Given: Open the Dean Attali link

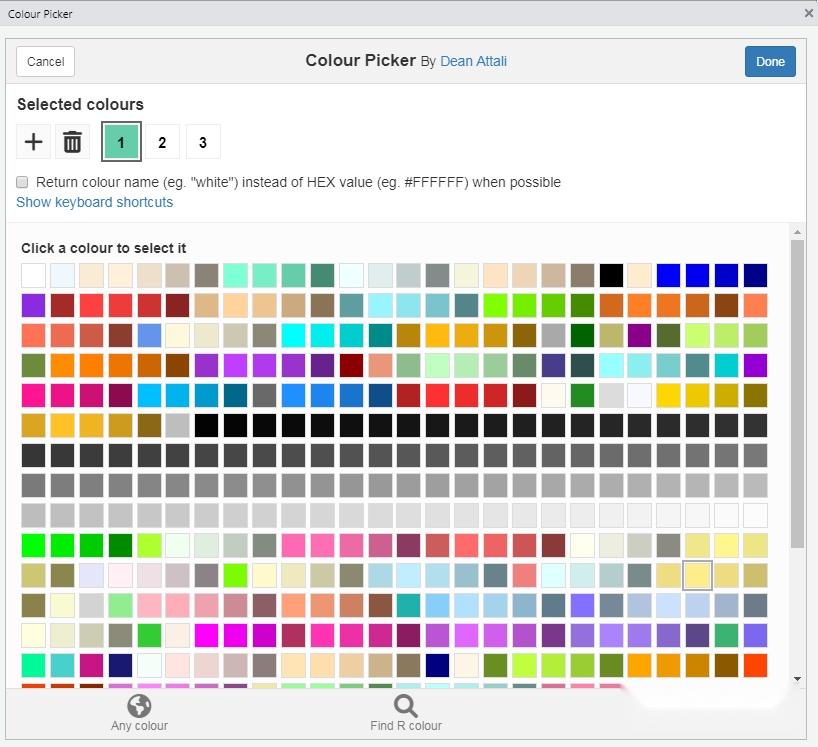Looking at the screenshot, I should coord(473,60).
